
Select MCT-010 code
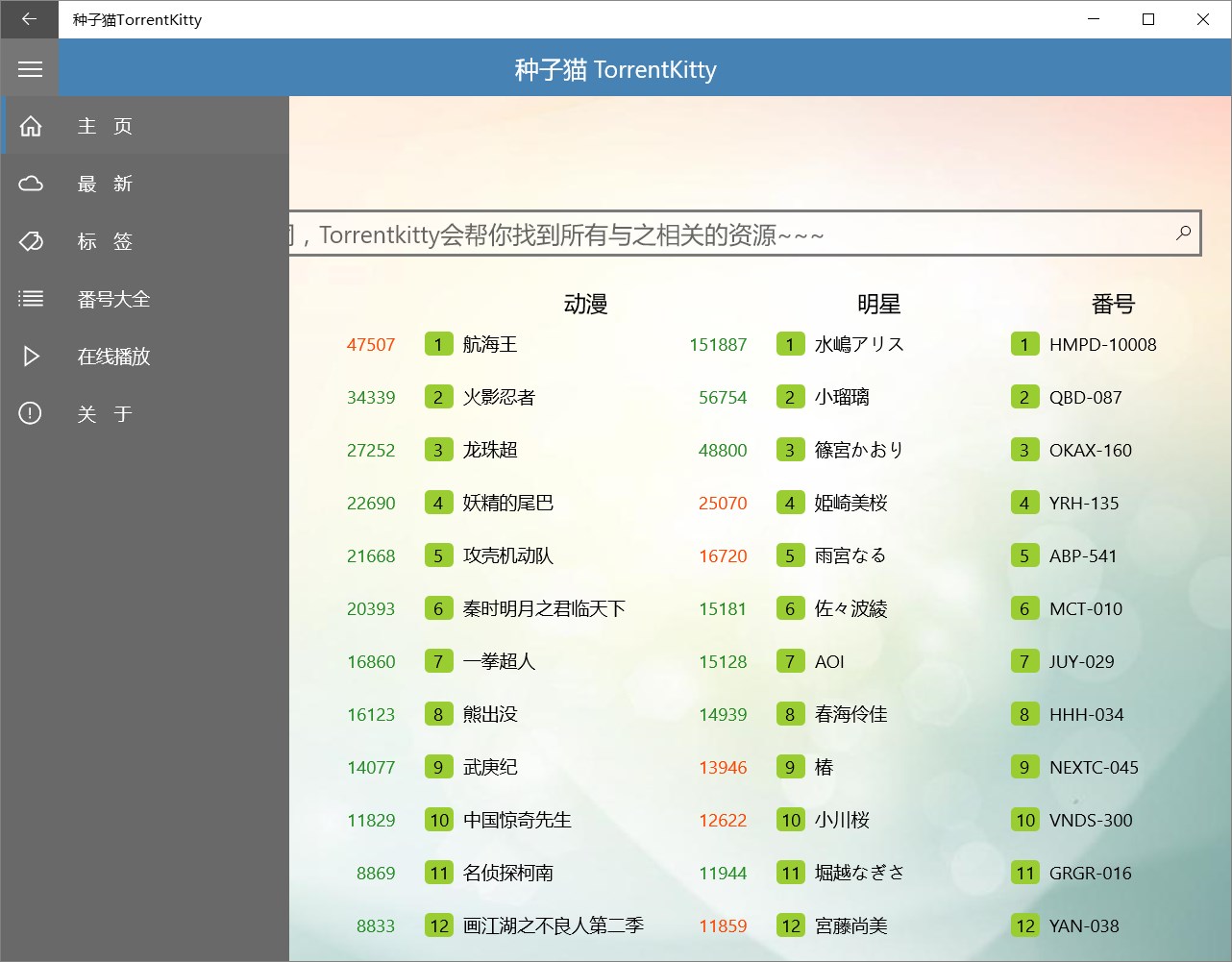[1086, 609]
